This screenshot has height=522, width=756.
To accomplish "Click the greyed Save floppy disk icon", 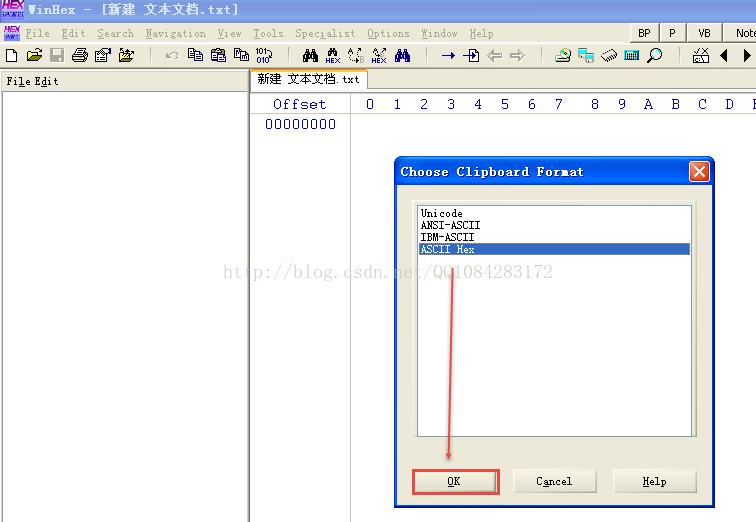I will pos(57,55).
